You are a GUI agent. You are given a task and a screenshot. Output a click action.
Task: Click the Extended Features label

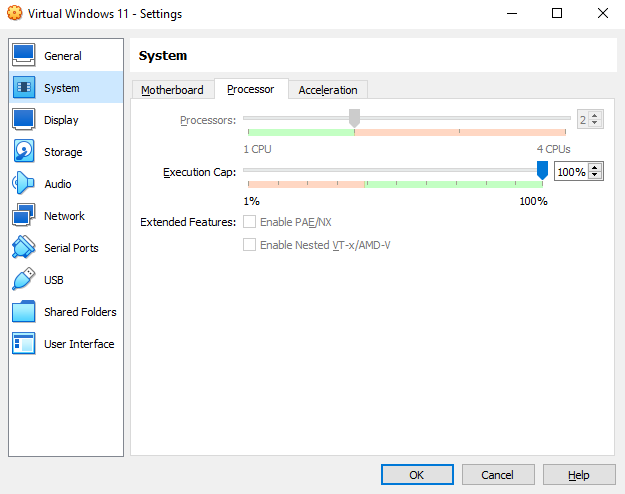tap(188, 222)
